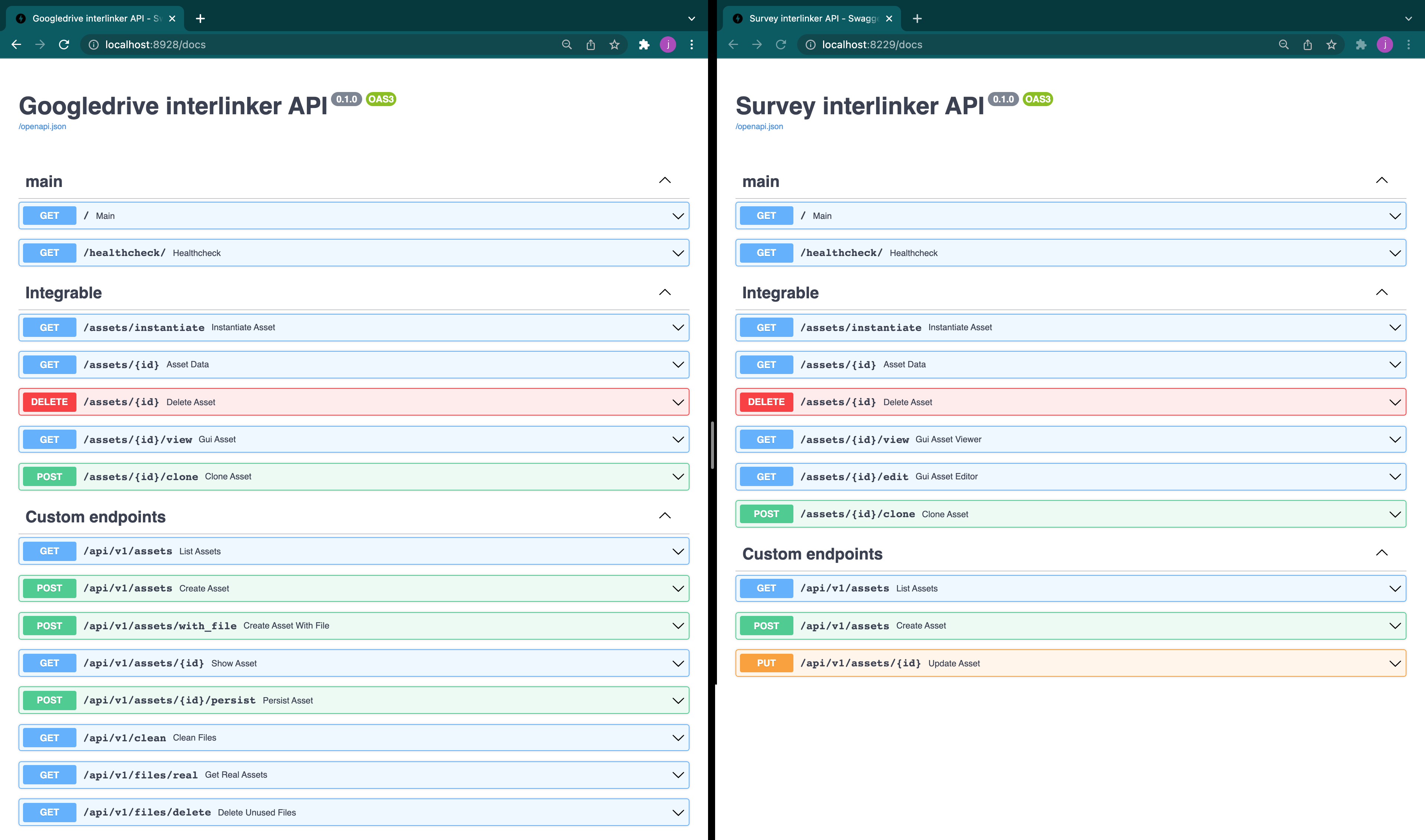1425x840 pixels.
Task: Expand PUT Update Asset endpoint
Action: click(x=1071, y=663)
